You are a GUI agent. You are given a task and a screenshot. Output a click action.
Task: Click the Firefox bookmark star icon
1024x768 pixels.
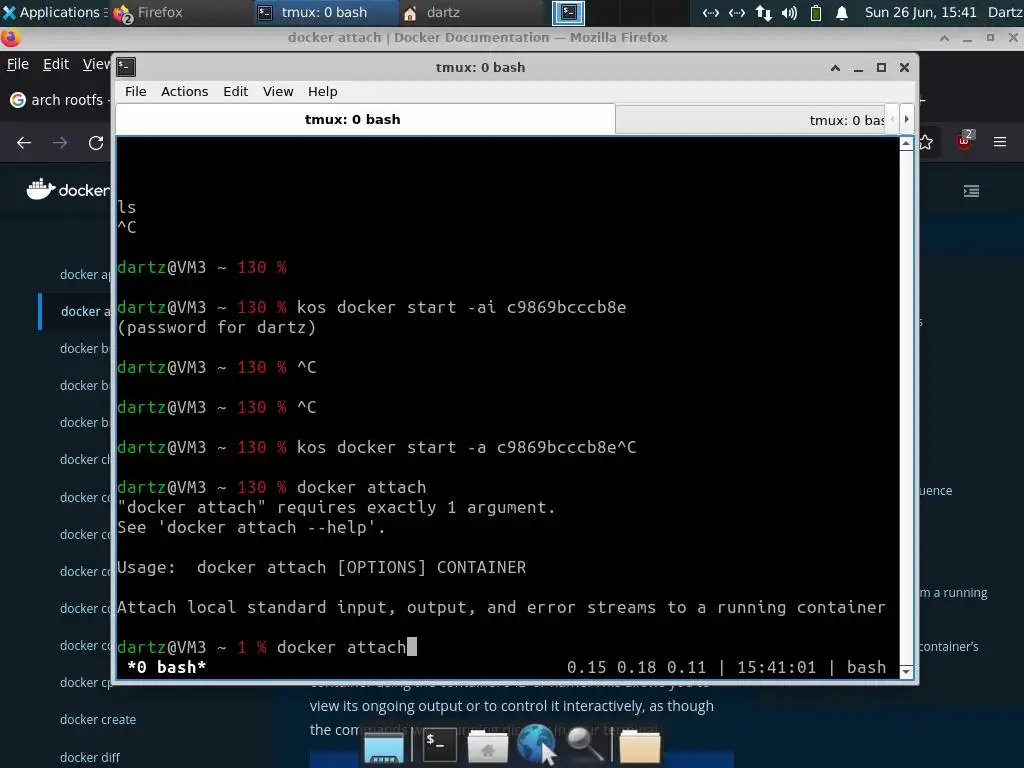pos(926,142)
